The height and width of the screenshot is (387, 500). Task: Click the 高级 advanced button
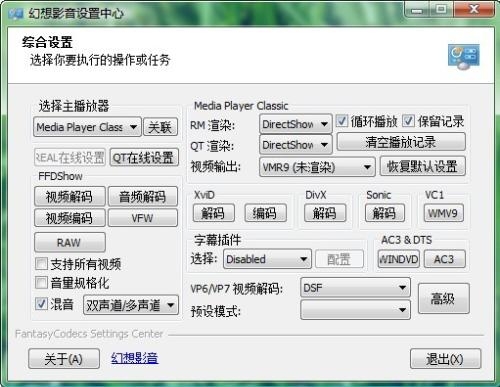(x=443, y=298)
